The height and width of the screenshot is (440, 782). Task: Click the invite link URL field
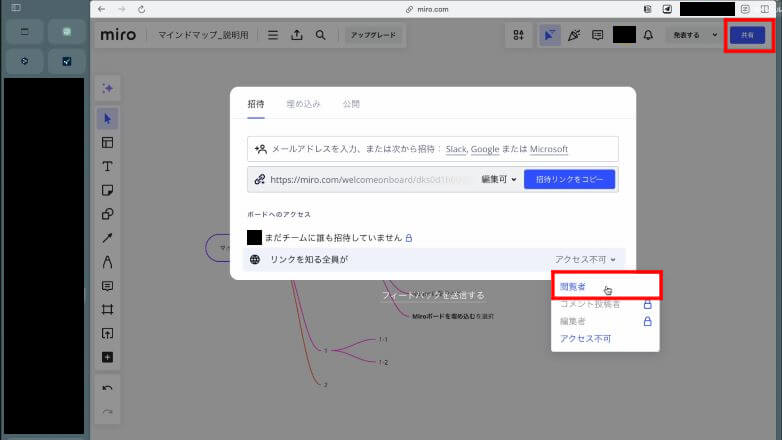(x=369, y=180)
